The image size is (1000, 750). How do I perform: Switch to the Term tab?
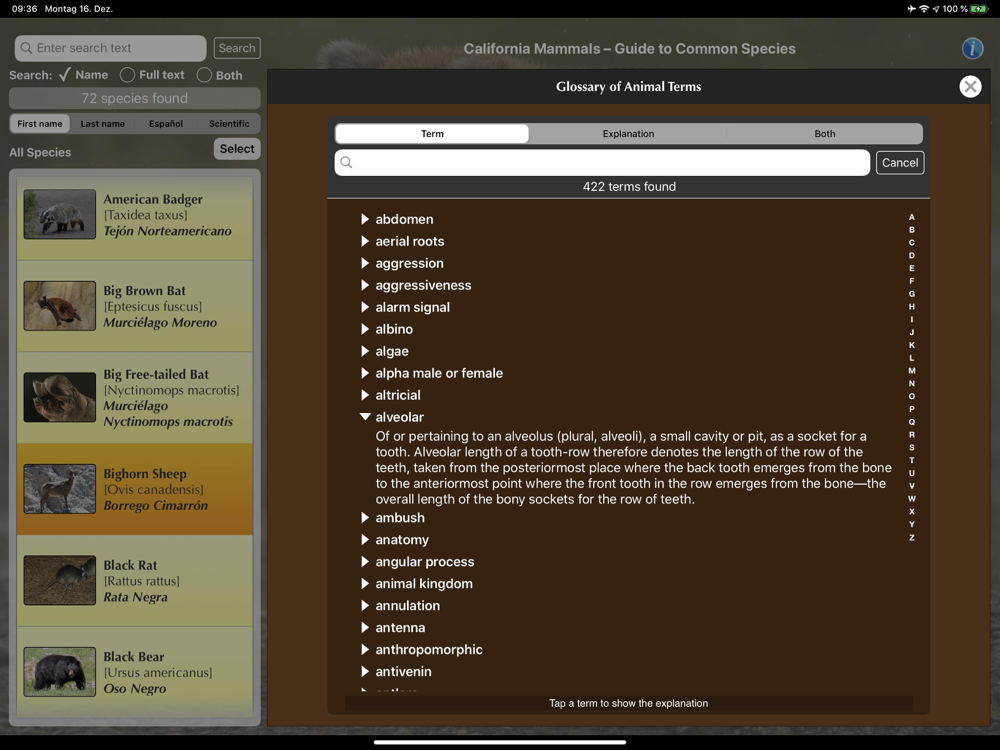432,133
